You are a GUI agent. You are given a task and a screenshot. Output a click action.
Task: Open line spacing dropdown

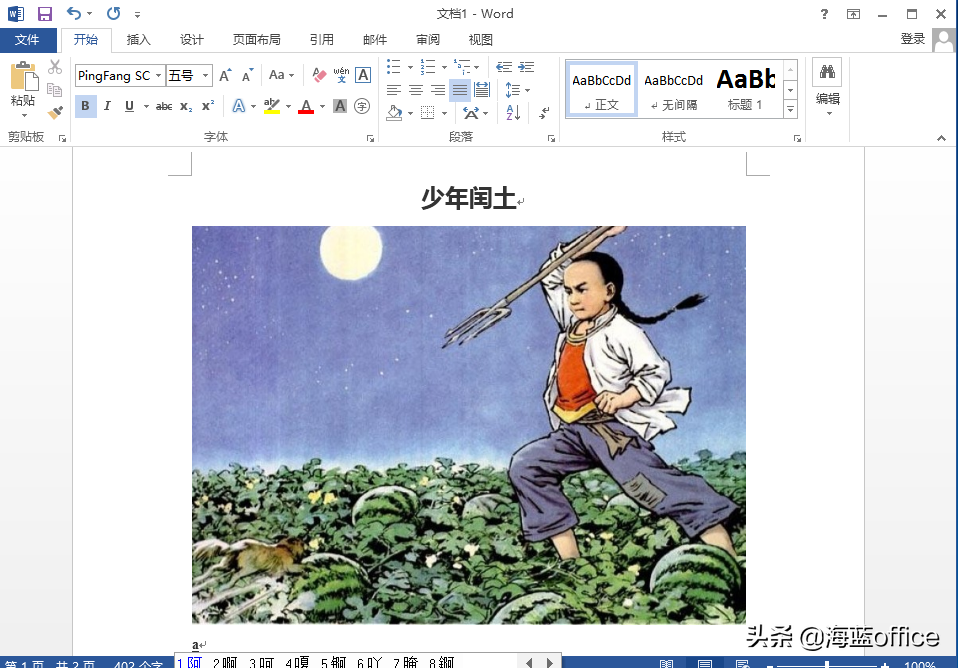pyautogui.click(x=517, y=90)
